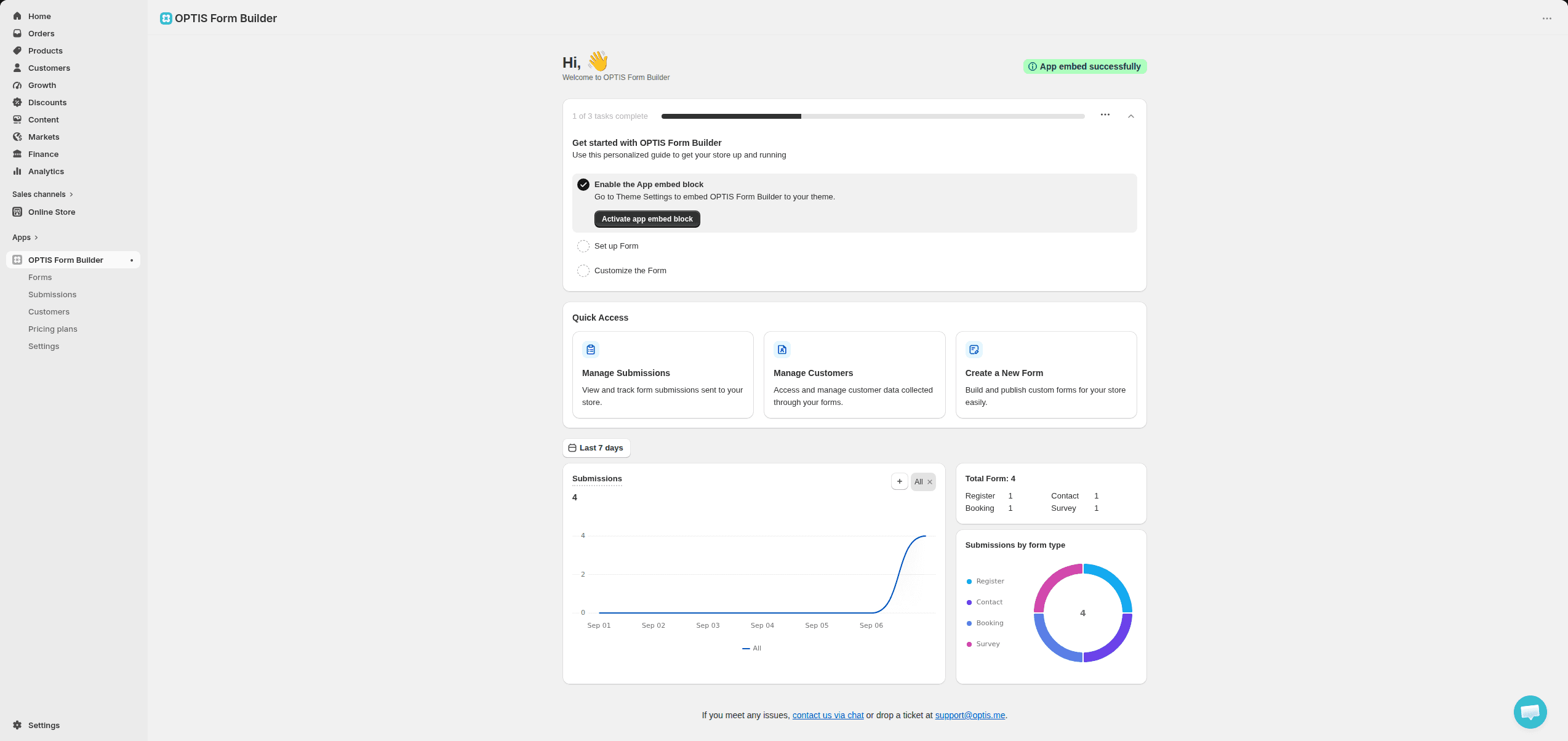Click the "Submissions by form type" heading
The image size is (1568, 741).
1015,545
